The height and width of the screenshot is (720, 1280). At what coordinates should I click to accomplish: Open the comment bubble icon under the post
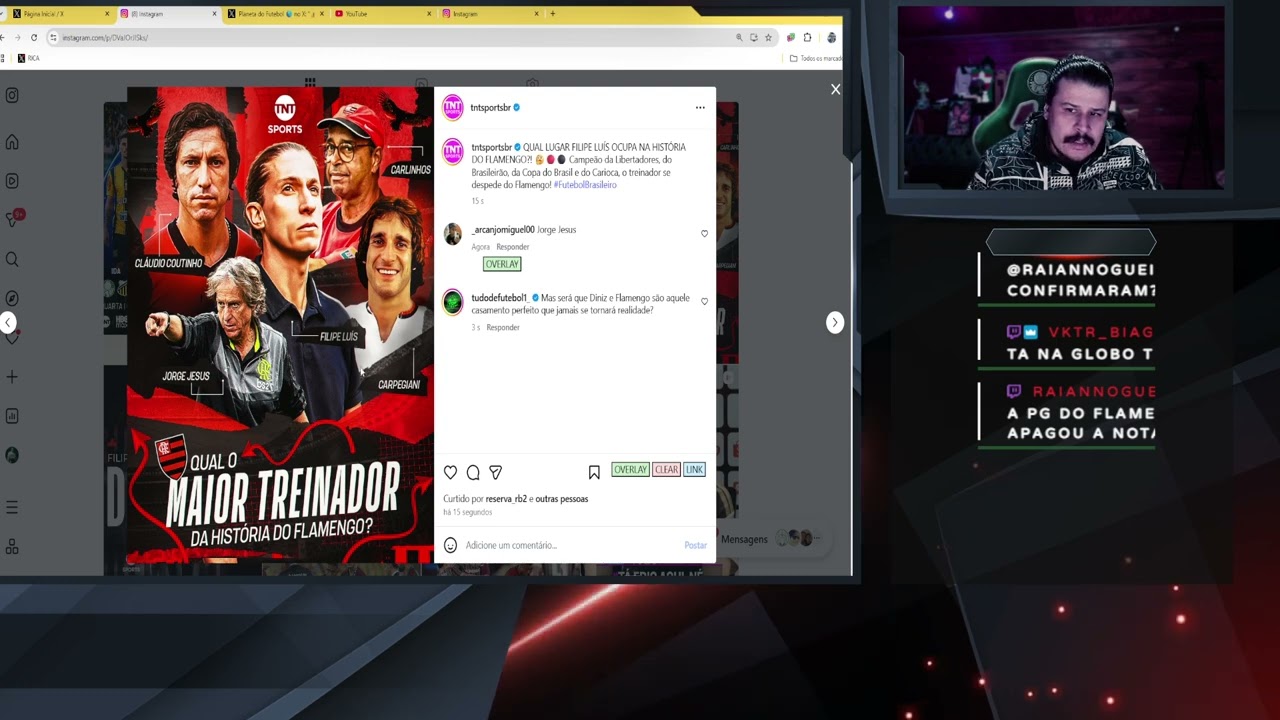click(x=473, y=472)
